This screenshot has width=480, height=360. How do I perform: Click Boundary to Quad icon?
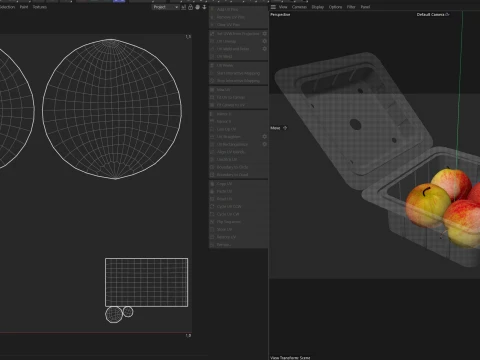tap(212, 175)
